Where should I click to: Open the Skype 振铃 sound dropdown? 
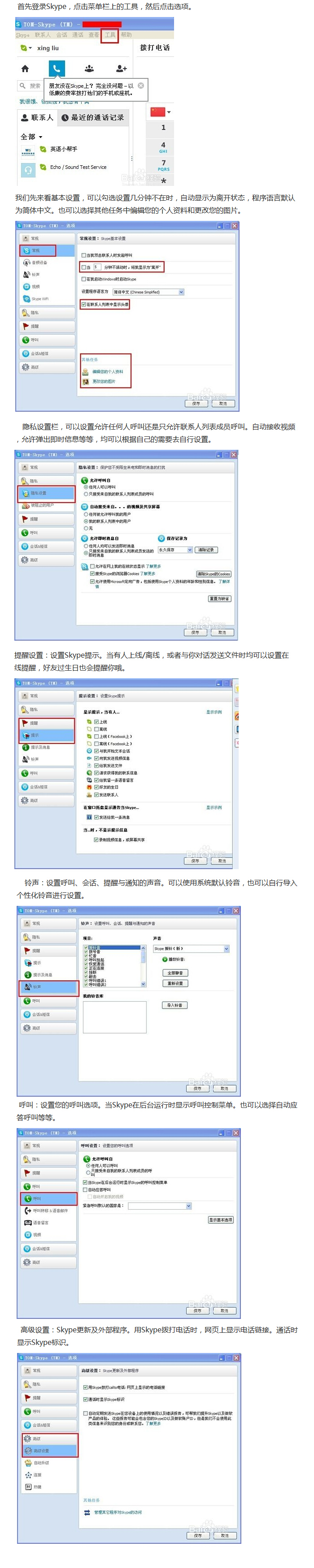click(x=192, y=948)
